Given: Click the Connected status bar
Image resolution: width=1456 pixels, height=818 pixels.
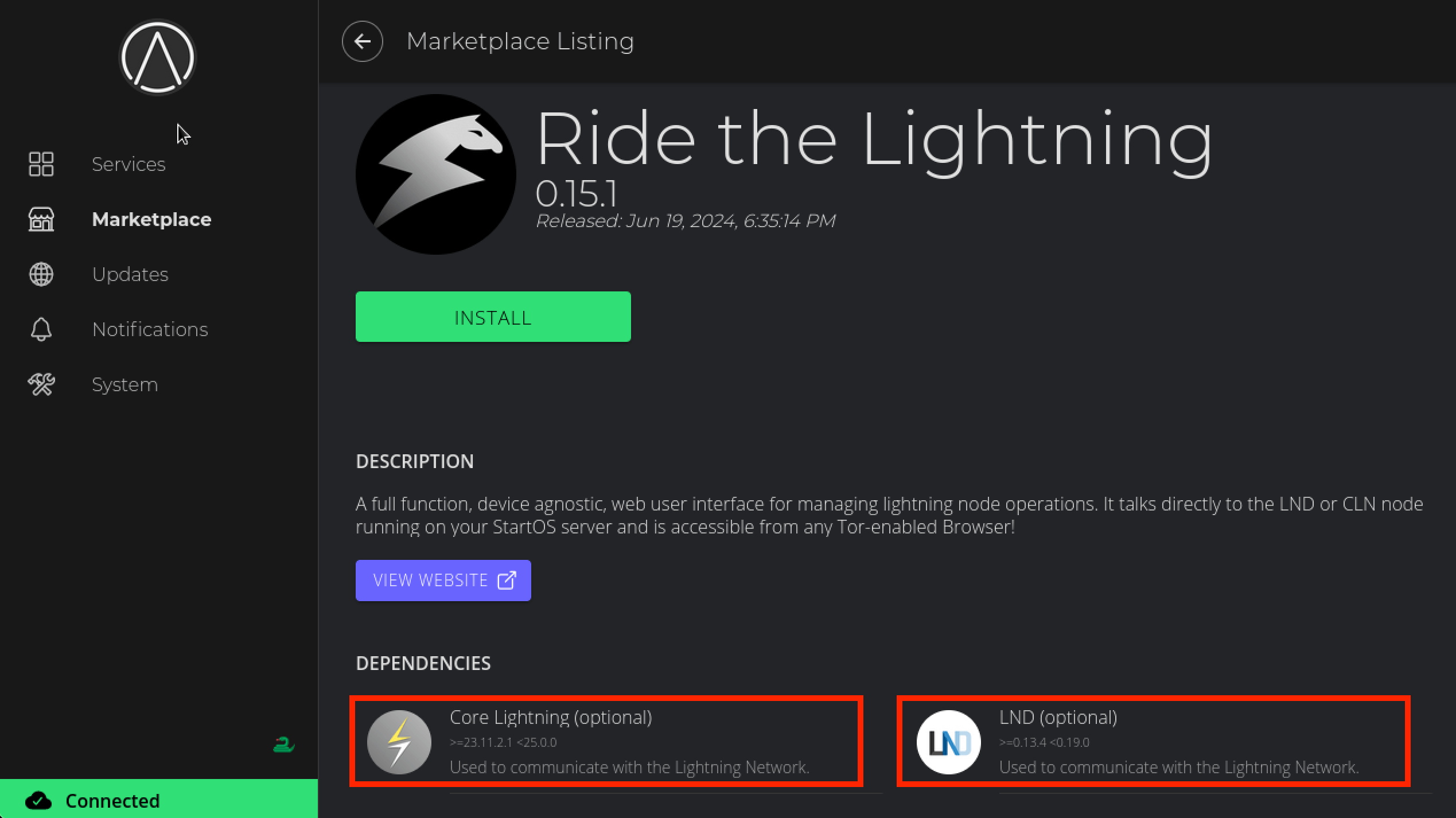Looking at the screenshot, I should coord(158,800).
